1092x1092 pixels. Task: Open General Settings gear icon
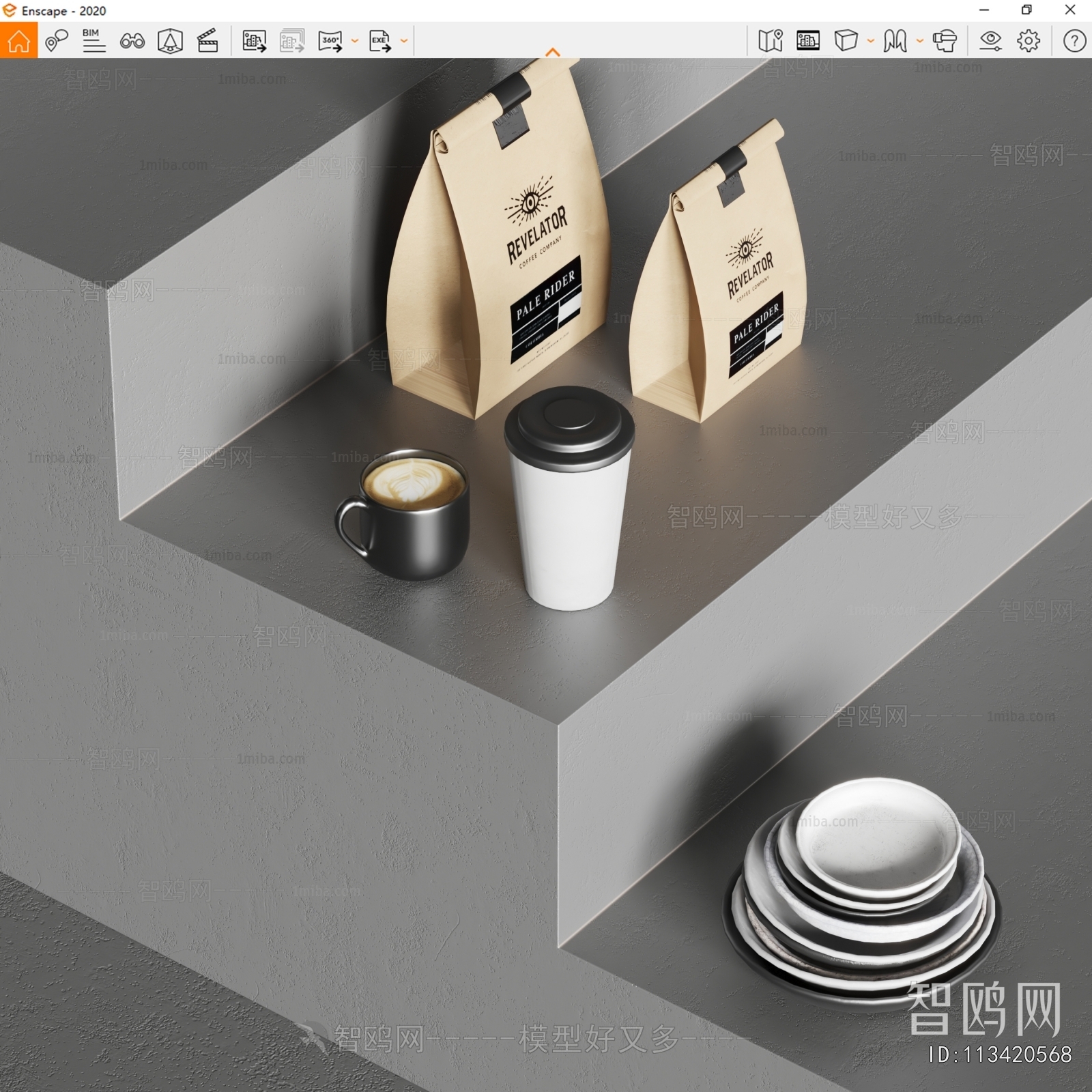[x=1029, y=41]
